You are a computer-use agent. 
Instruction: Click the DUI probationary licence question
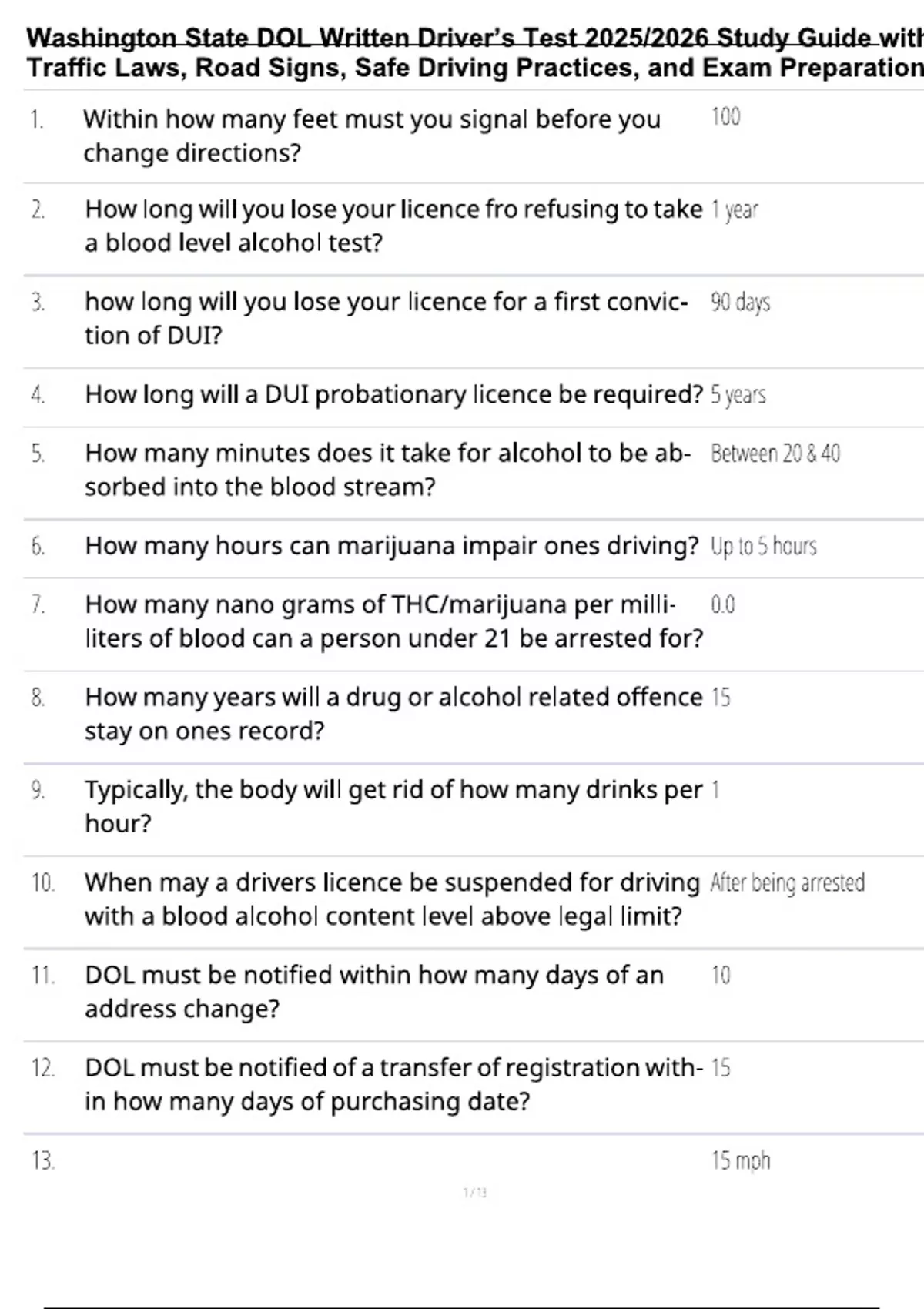tap(393, 394)
